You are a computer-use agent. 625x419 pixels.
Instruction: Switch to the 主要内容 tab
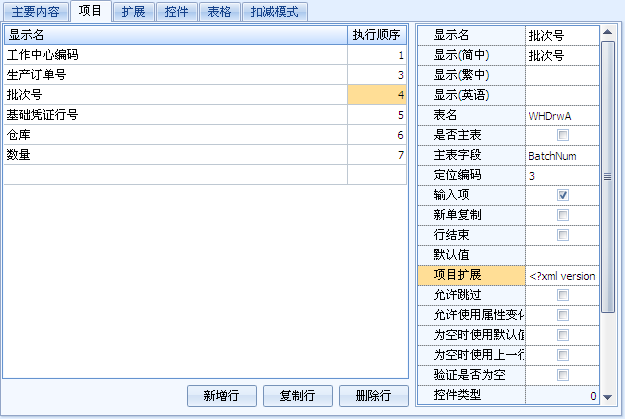(36, 12)
